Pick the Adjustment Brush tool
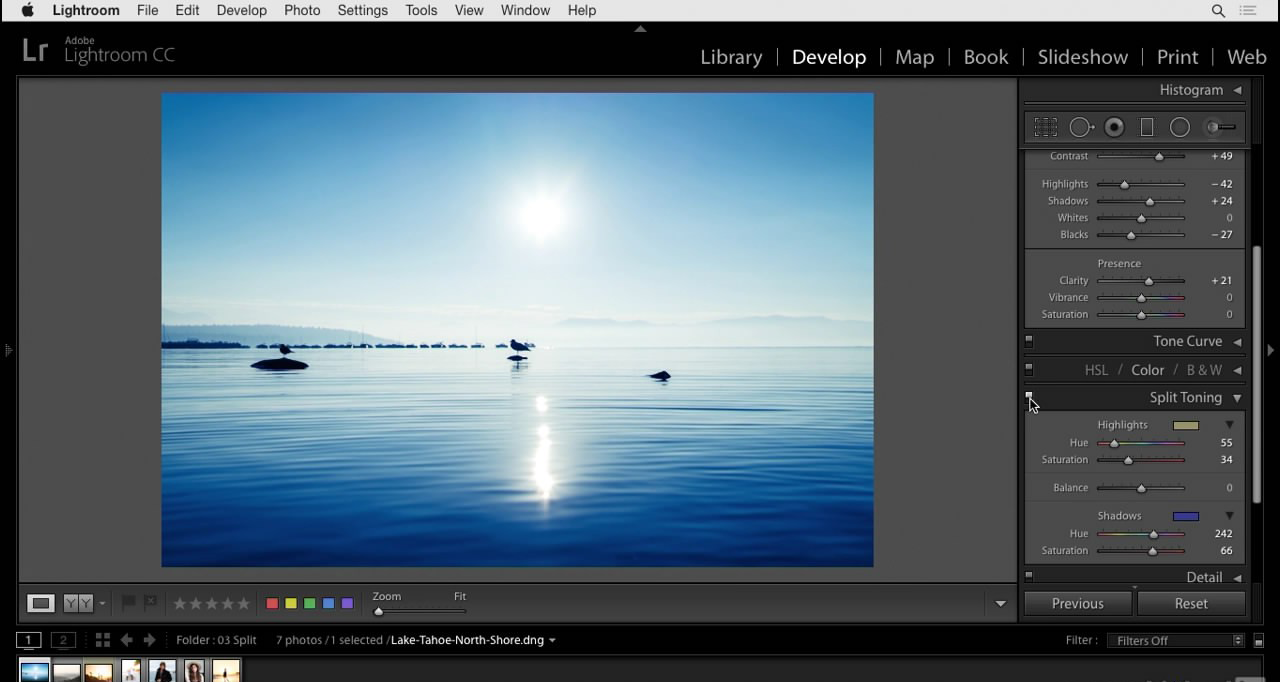1280x682 pixels. 1220,127
